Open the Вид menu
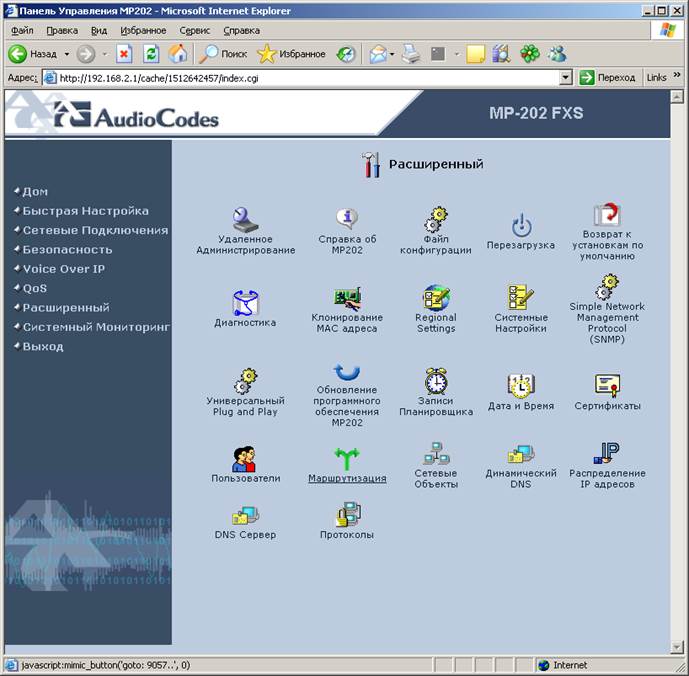 [99, 30]
